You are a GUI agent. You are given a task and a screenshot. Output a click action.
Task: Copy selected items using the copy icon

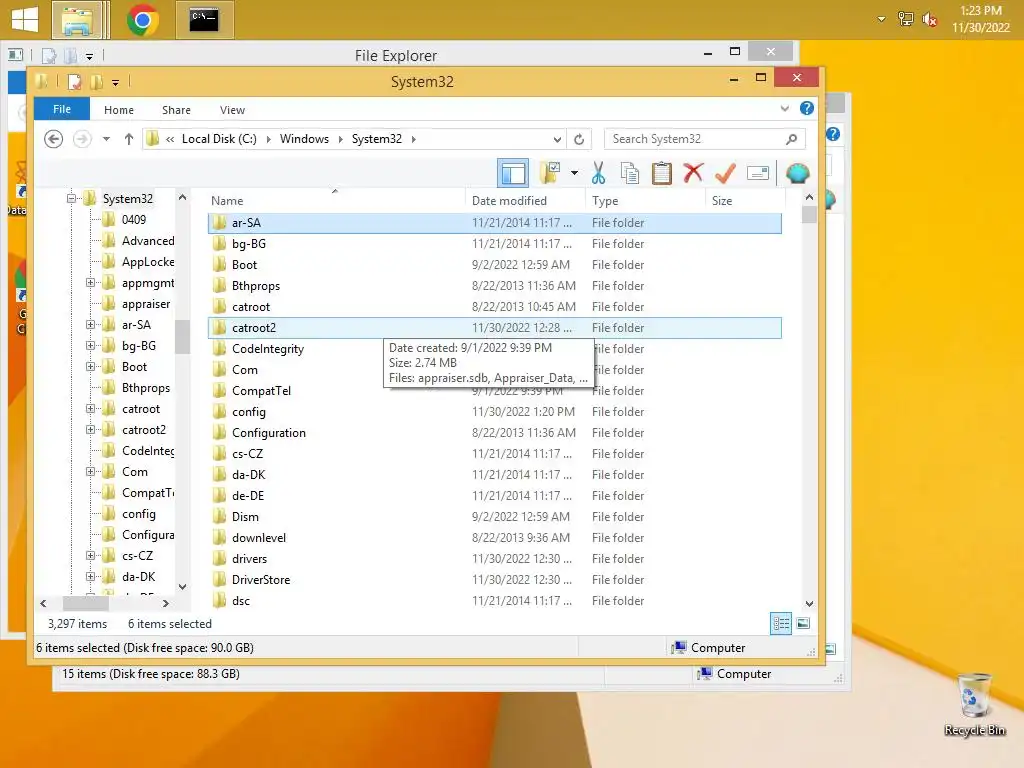coord(630,173)
